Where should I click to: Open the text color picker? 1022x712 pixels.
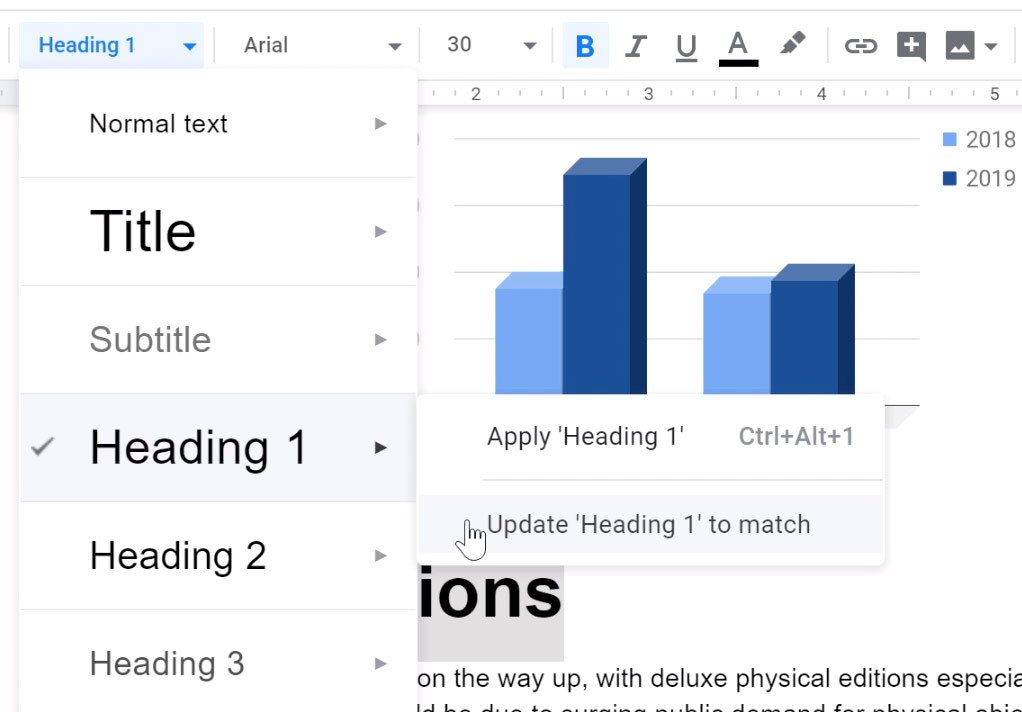tap(737, 44)
